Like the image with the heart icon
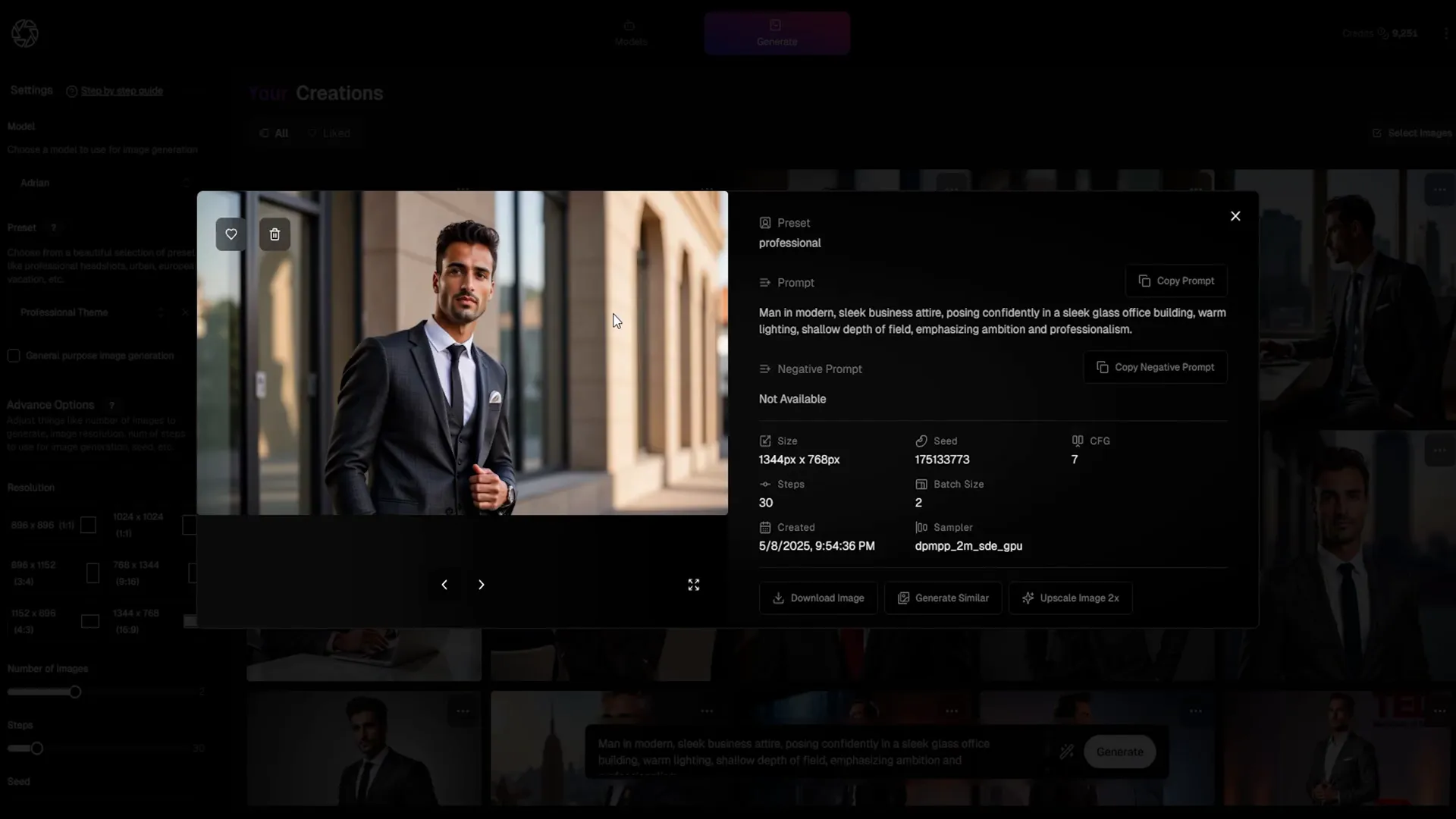 231,234
